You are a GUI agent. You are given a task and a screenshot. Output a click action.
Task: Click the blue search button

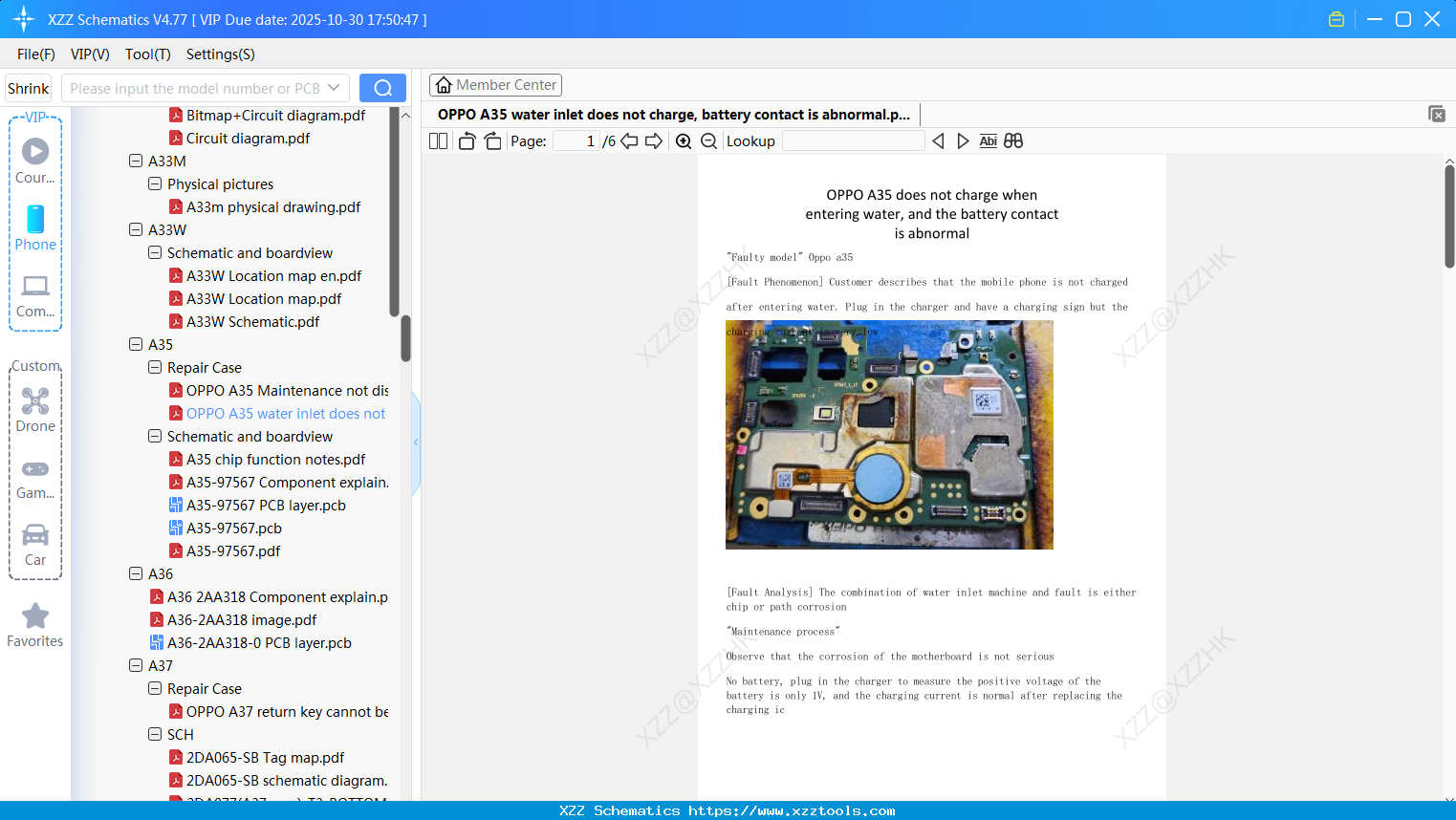click(x=382, y=88)
